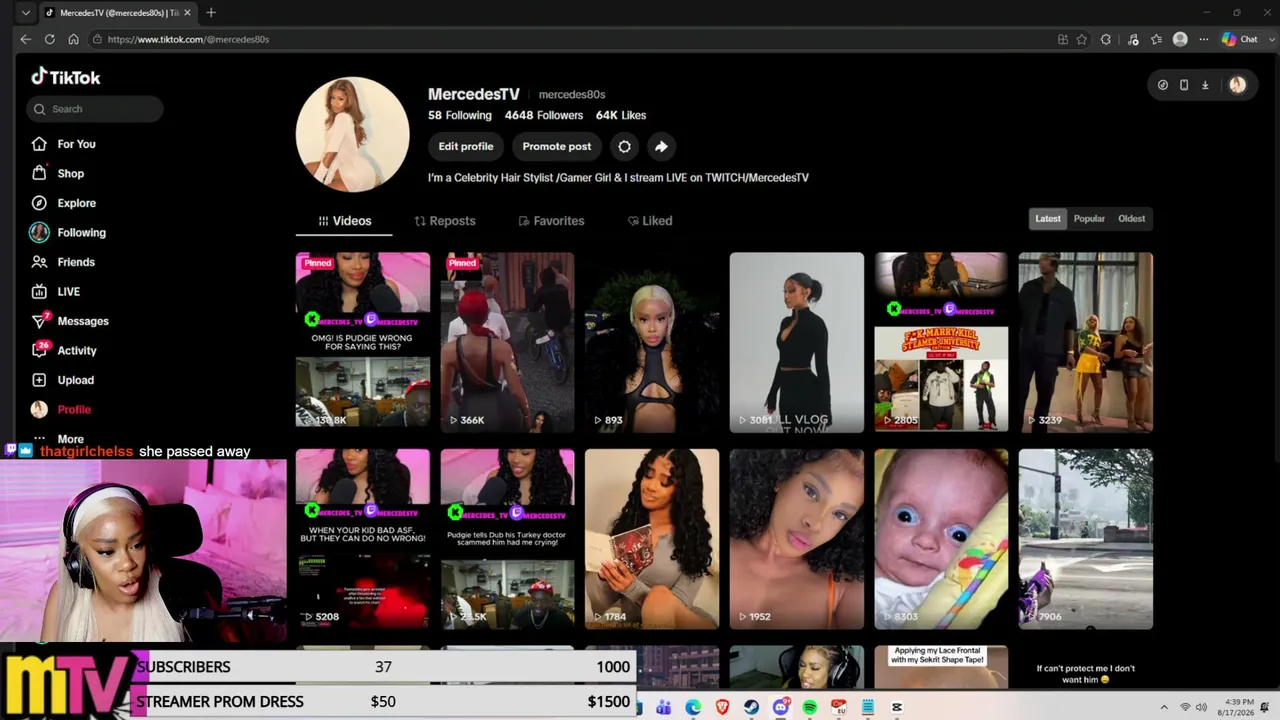Open a new browser tab
The image size is (1280, 720).
tap(210, 13)
